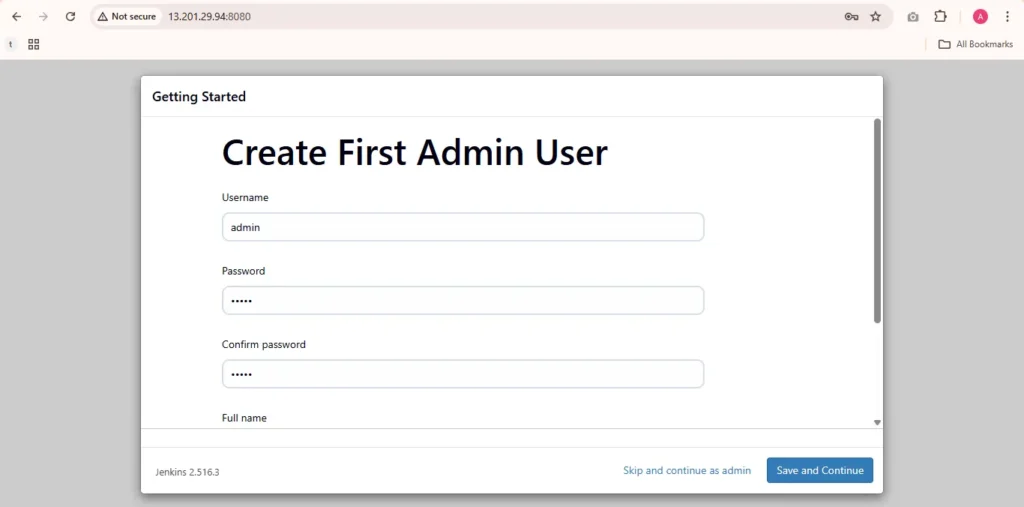Click the 't' bookmark shortcut

click(x=11, y=44)
